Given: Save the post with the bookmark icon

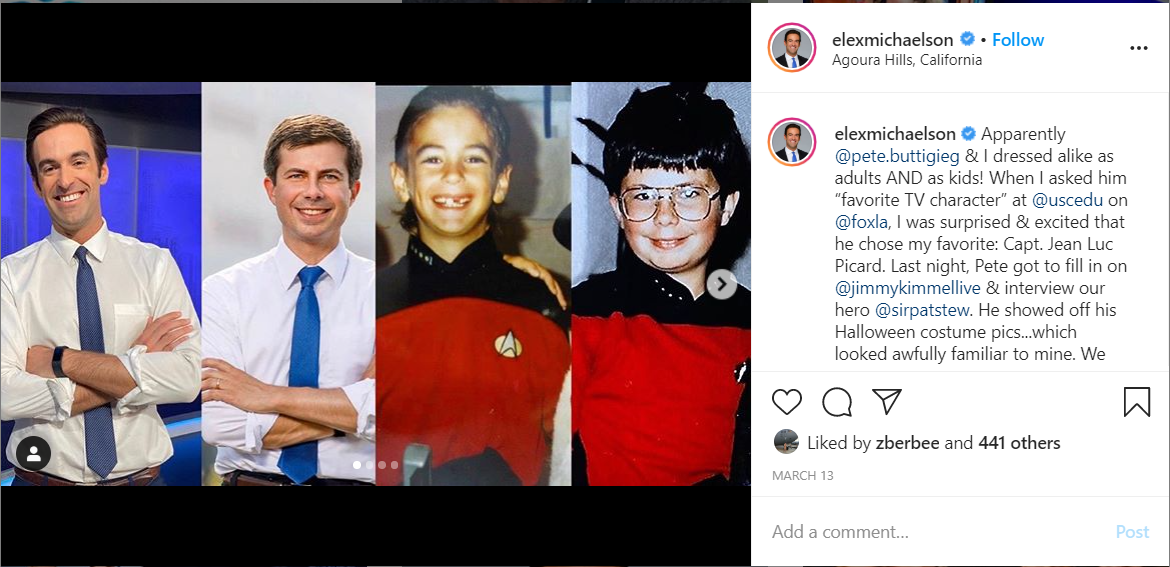Looking at the screenshot, I should tap(1136, 402).
